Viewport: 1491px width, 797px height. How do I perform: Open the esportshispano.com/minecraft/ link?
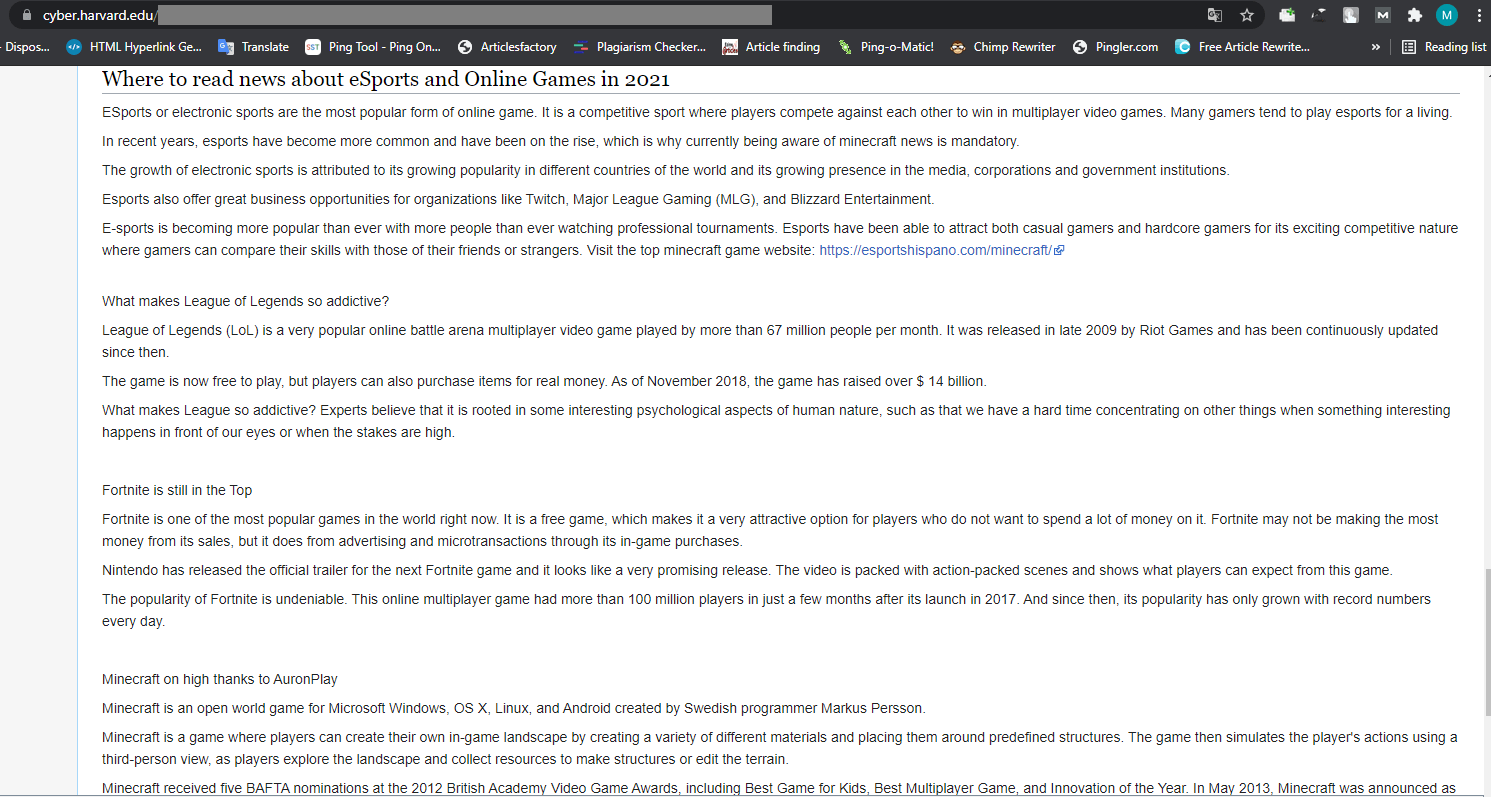coord(935,250)
